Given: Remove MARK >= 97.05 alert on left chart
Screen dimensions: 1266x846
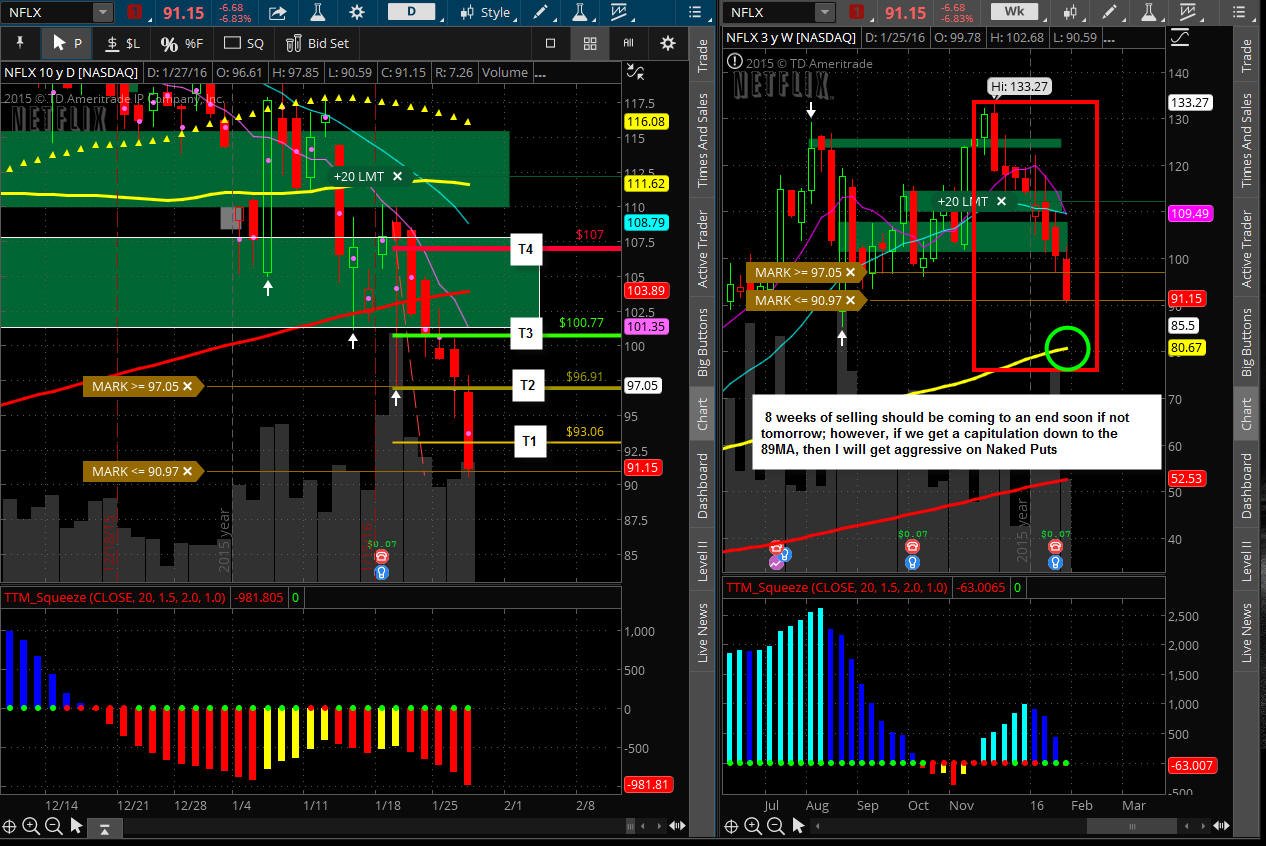Looking at the screenshot, I should click(x=187, y=386).
